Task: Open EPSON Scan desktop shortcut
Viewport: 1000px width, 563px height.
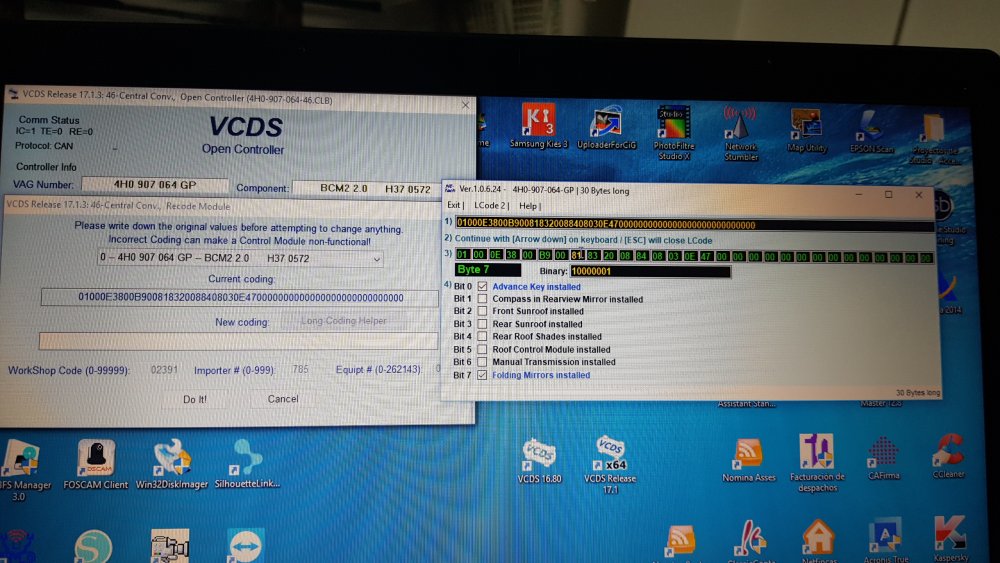Action: pos(872,131)
